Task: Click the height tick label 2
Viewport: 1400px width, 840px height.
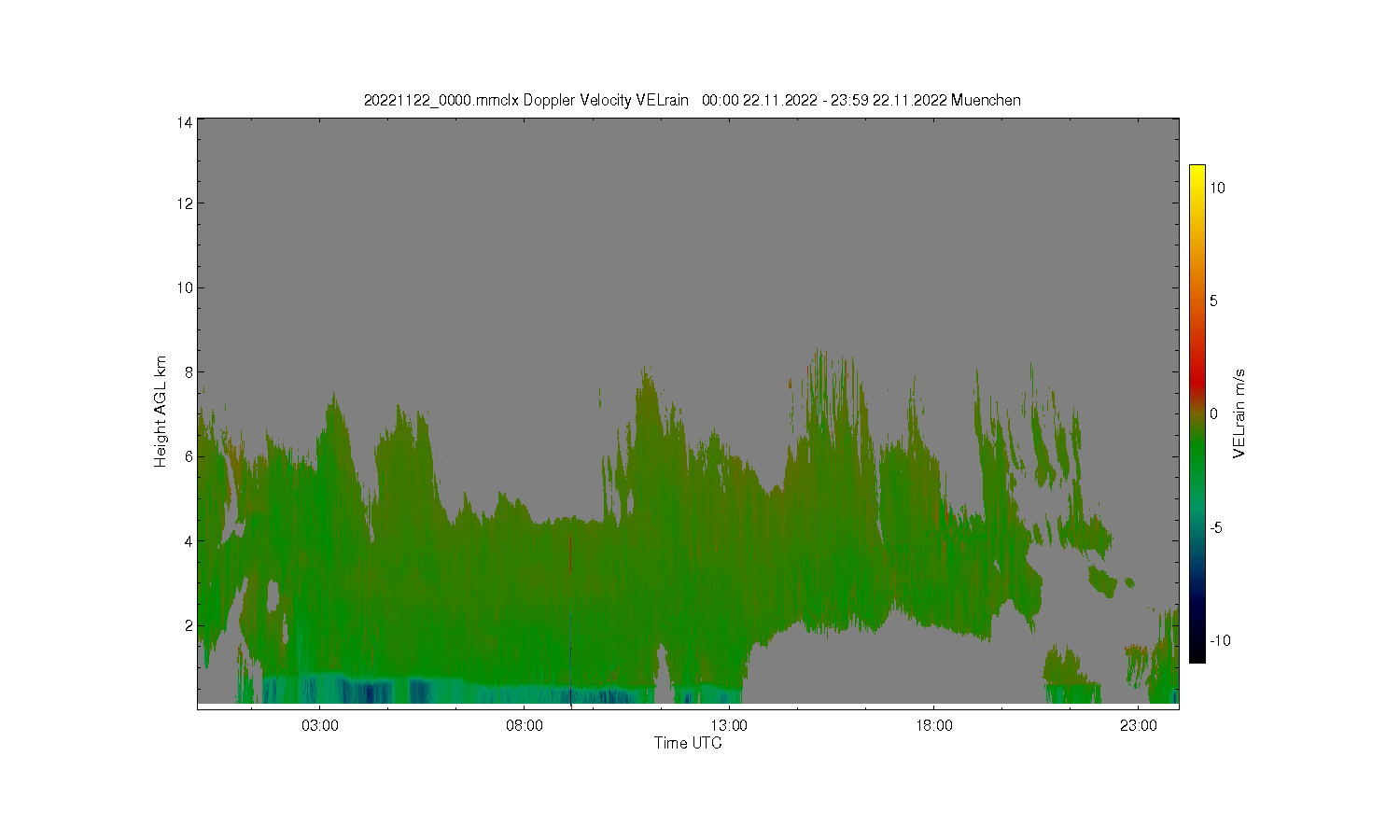Action: tap(189, 625)
